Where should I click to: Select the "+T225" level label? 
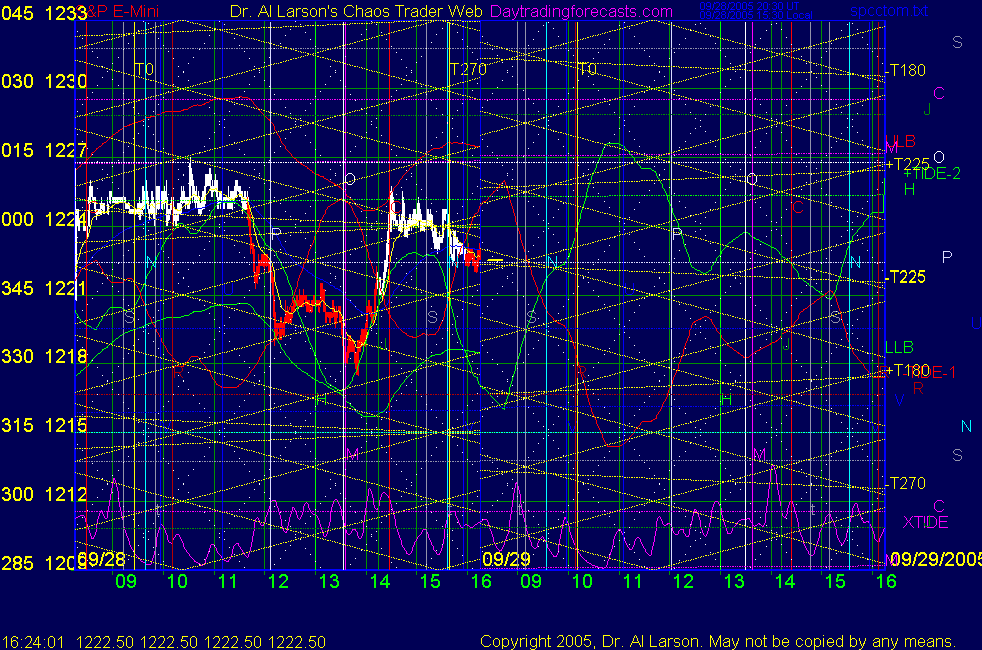point(907,164)
